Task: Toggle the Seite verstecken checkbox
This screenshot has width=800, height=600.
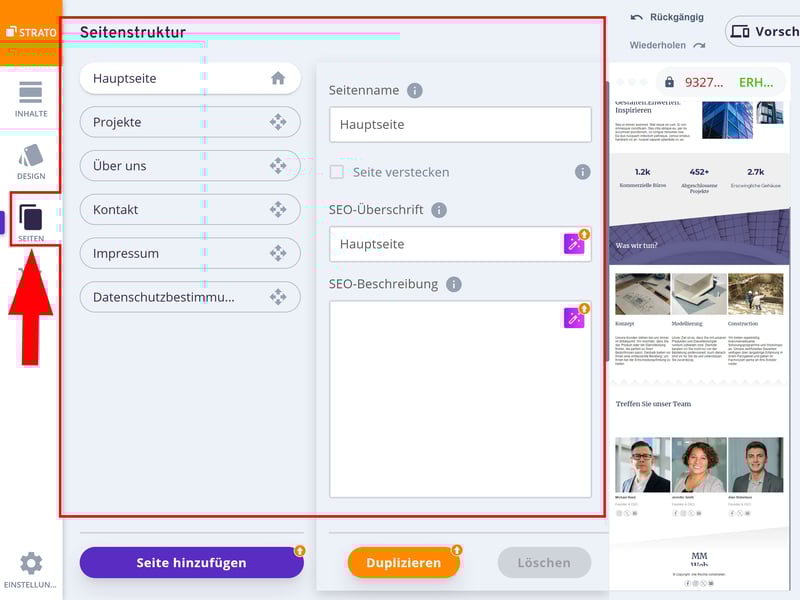Action: 337,172
